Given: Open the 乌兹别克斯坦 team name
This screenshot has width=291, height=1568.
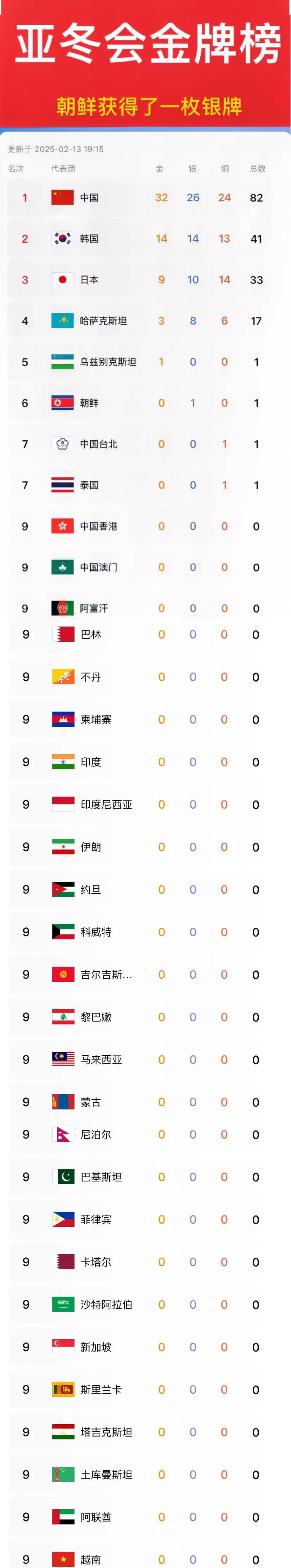Looking at the screenshot, I should [108, 362].
